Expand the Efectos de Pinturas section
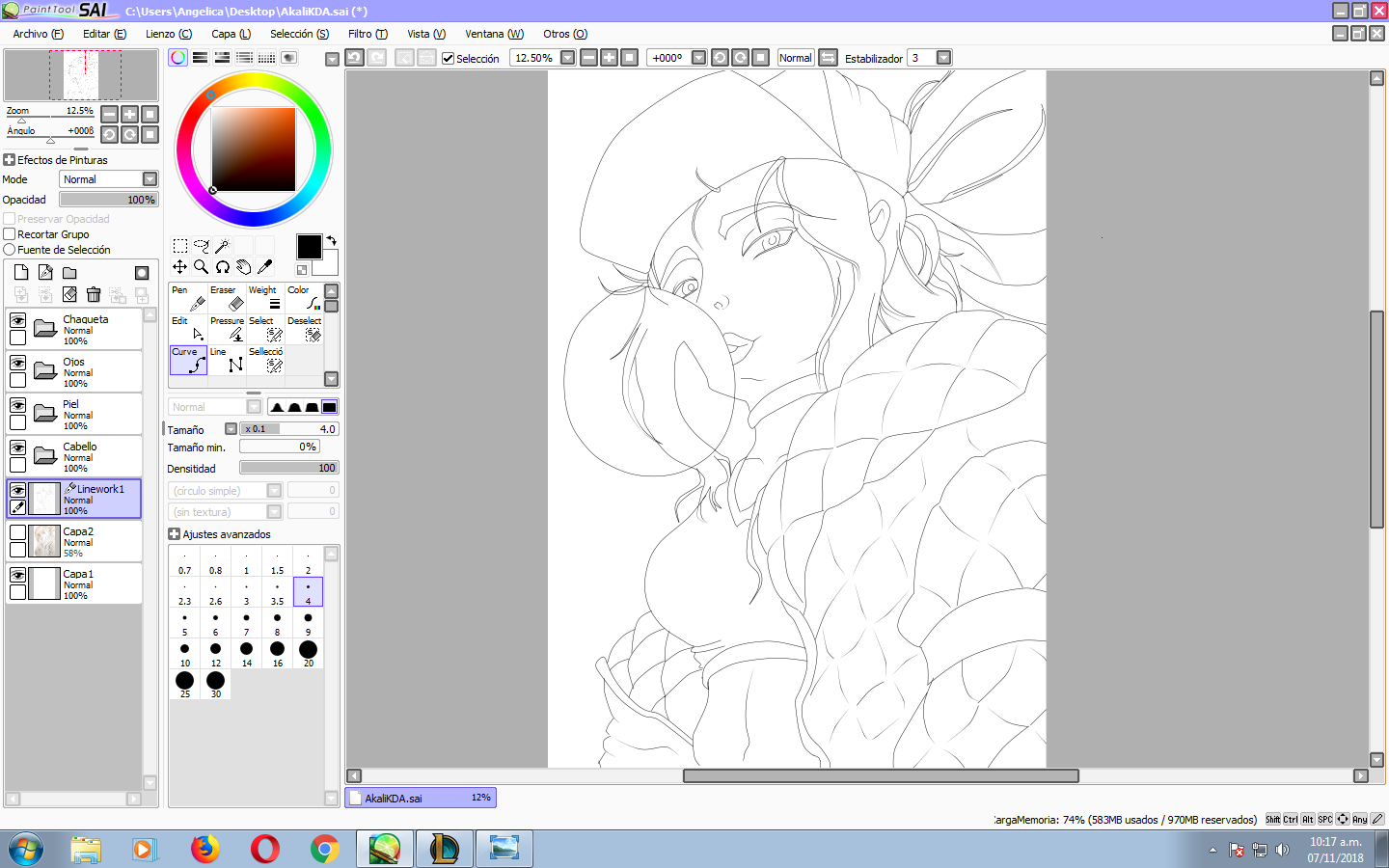Image resolution: width=1389 pixels, height=868 pixels. coord(10,160)
